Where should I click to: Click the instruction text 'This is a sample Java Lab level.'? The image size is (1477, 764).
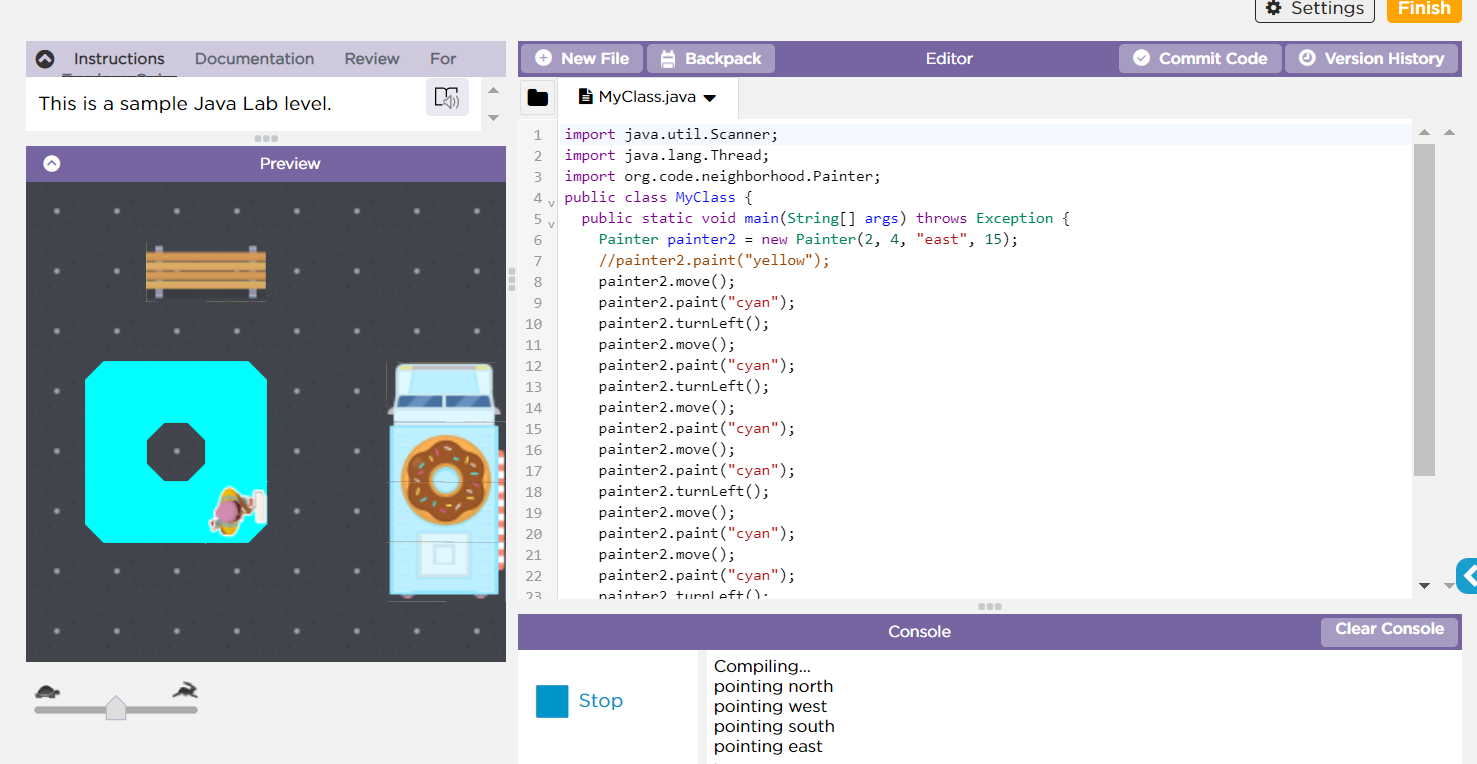pos(185,103)
